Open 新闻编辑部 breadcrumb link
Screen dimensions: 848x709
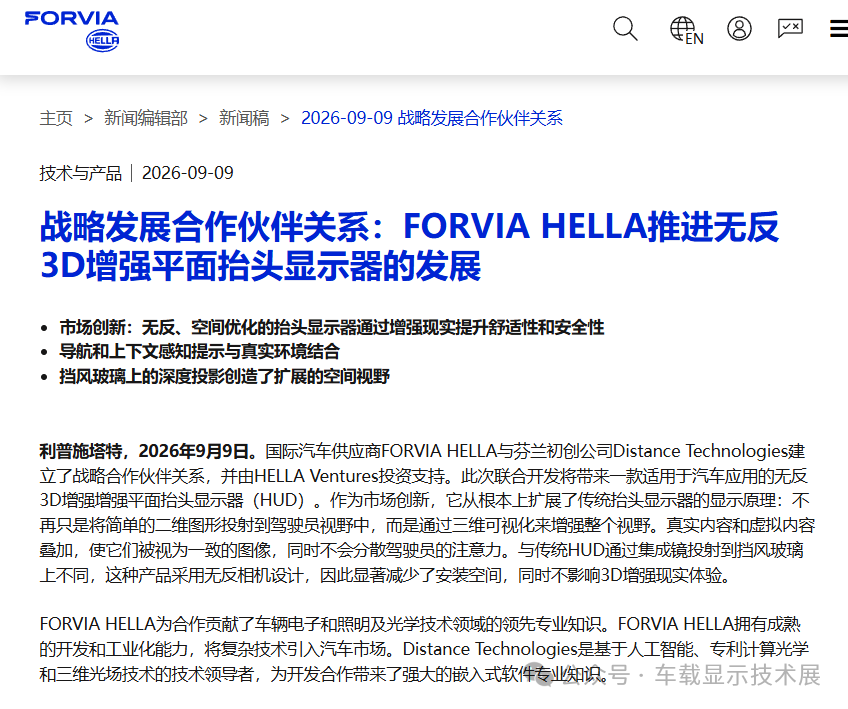pyautogui.click(x=146, y=118)
